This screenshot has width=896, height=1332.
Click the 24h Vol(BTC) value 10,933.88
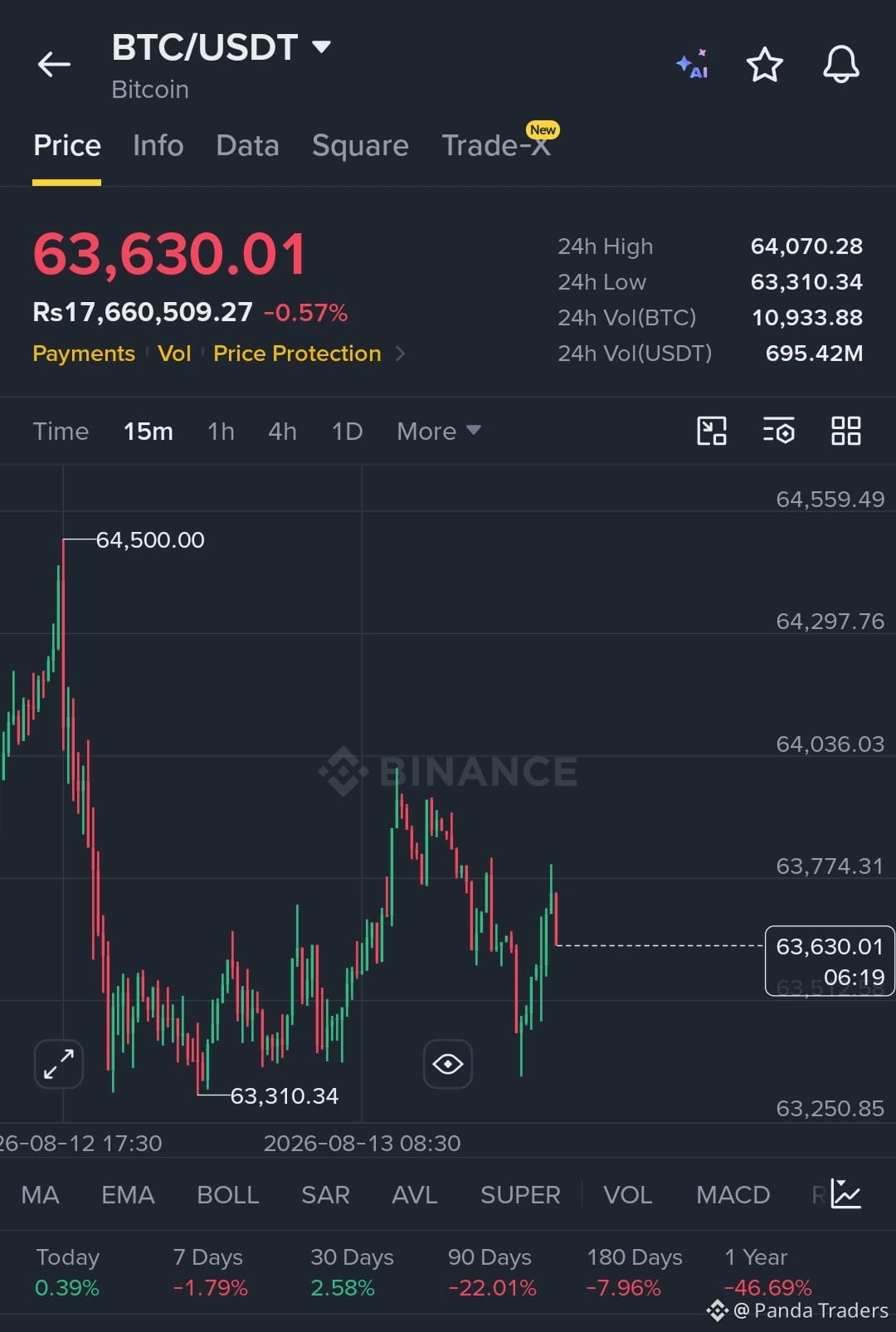[807, 318]
